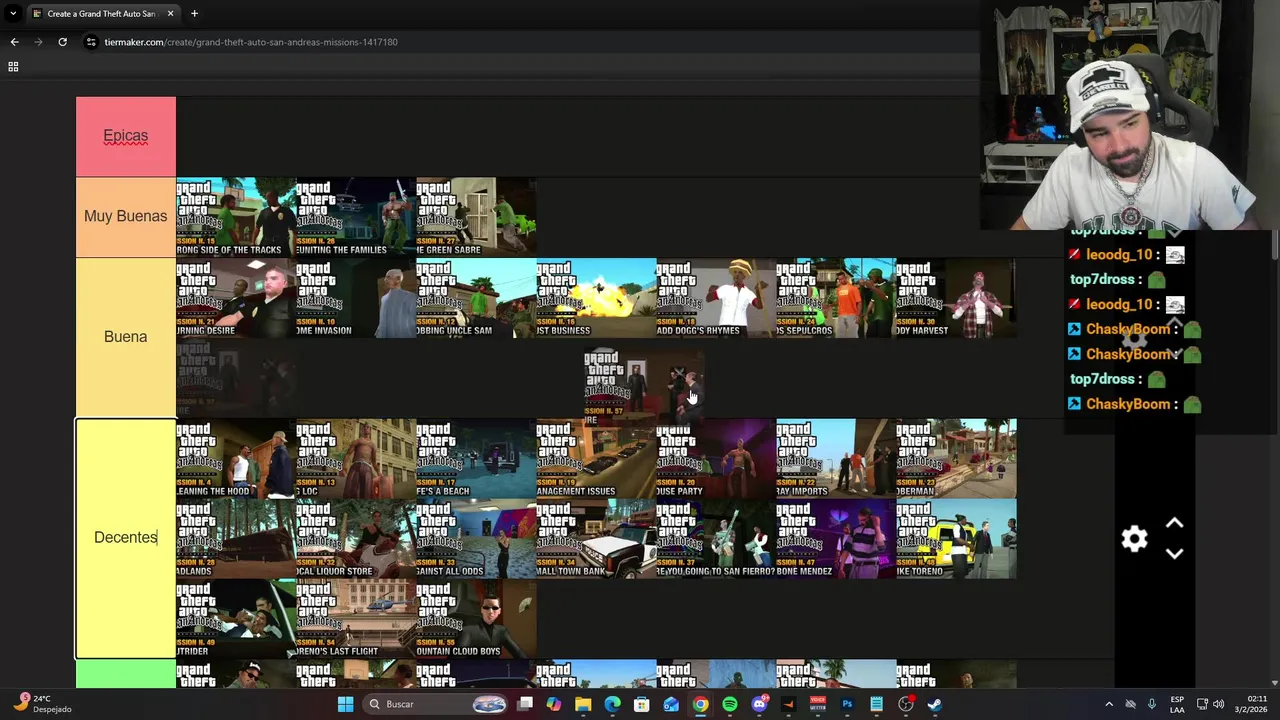
Task: Click the Management Issues thumbnail
Action: pyautogui.click(x=596, y=459)
